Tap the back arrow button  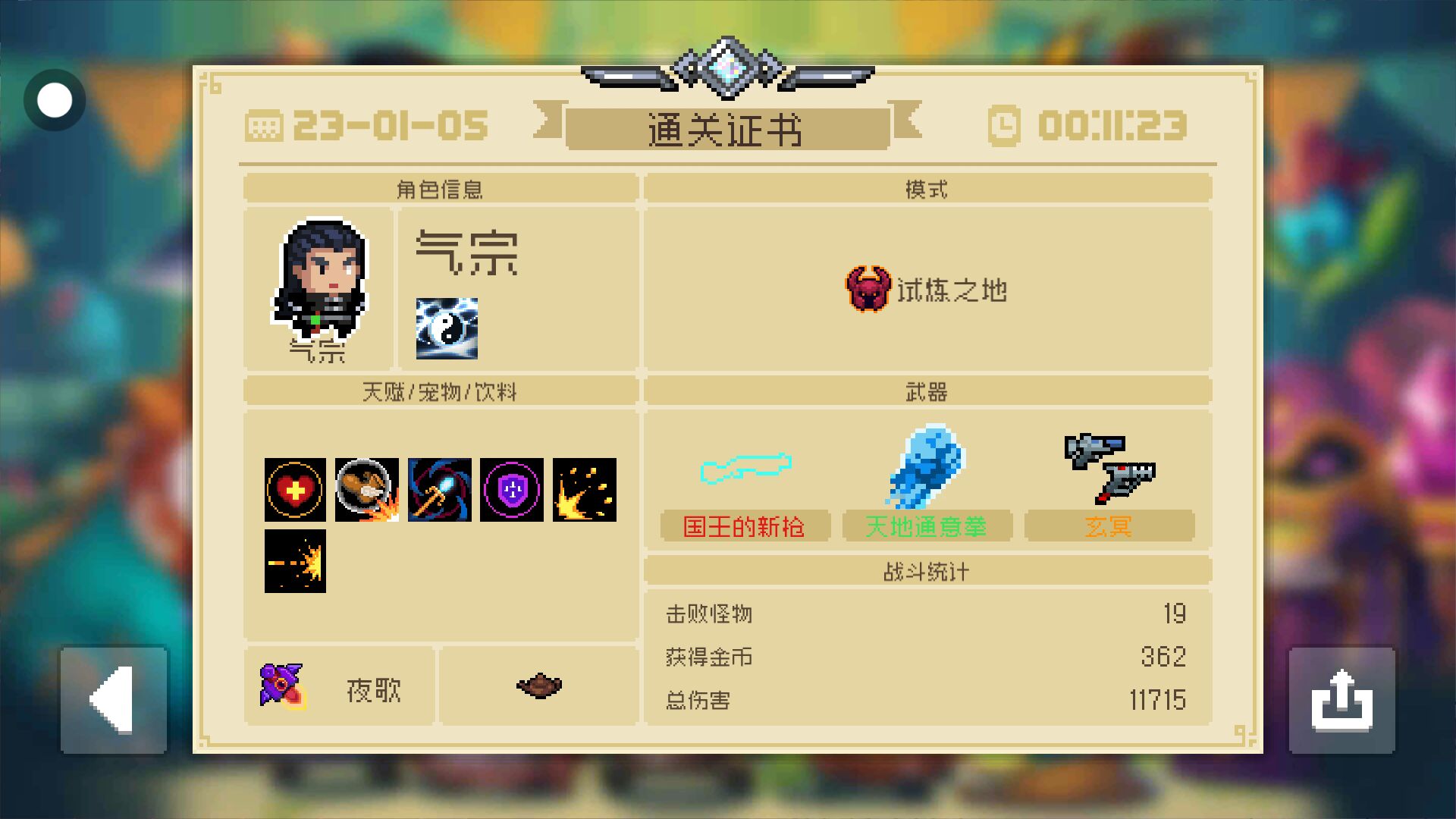click(114, 699)
